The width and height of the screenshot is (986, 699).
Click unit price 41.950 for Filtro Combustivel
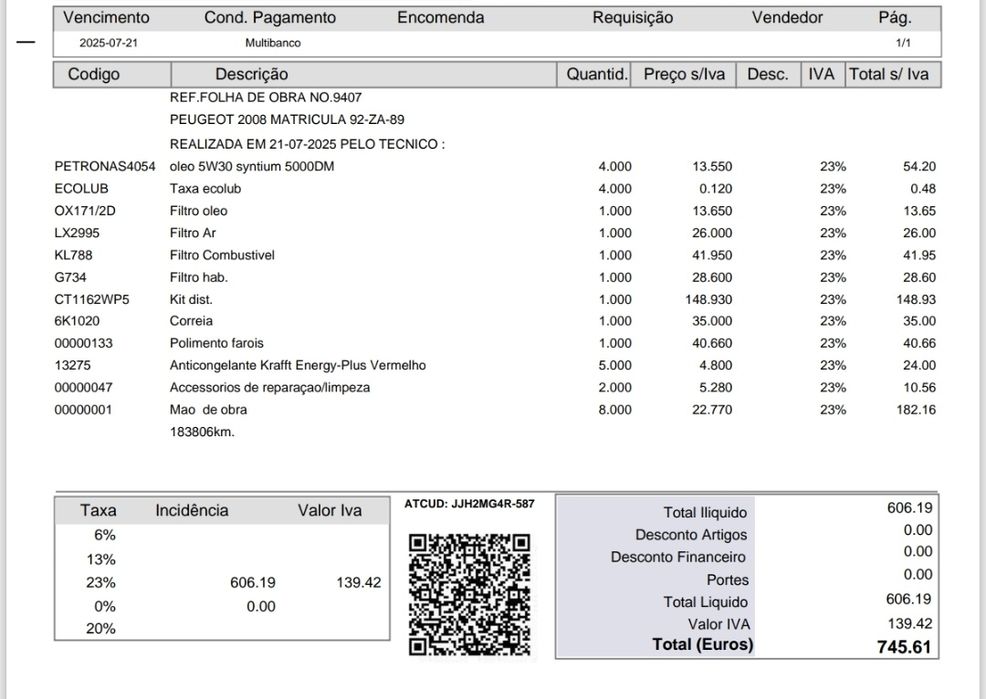[712, 255]
